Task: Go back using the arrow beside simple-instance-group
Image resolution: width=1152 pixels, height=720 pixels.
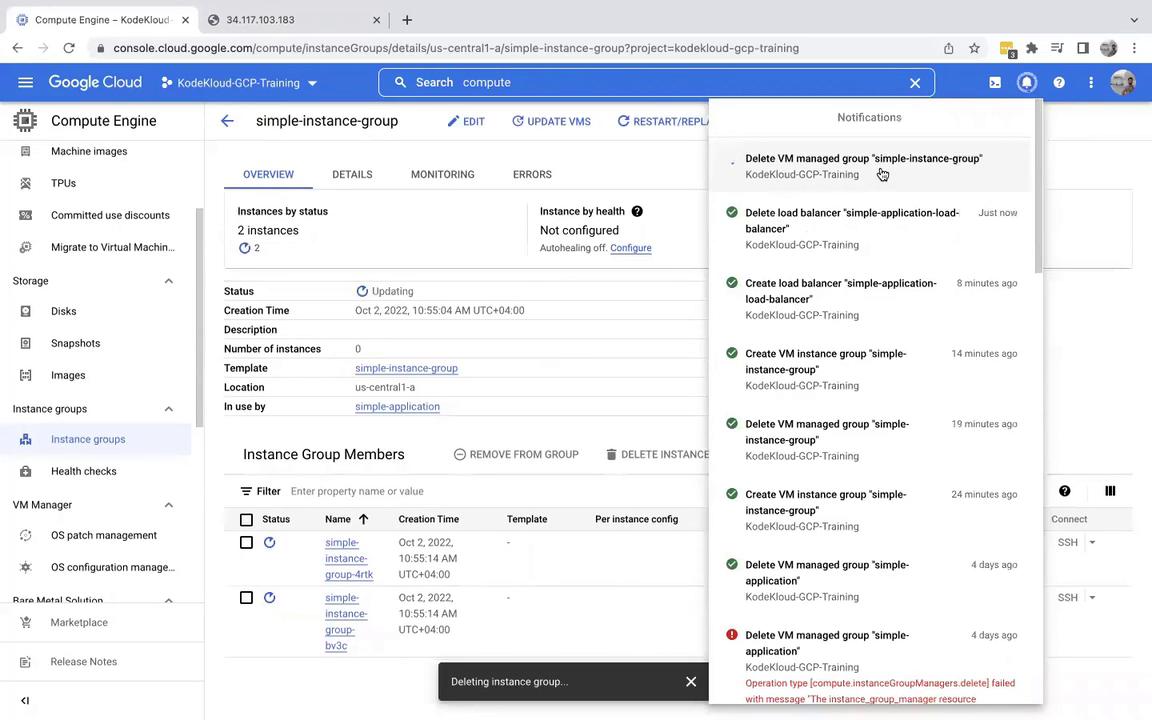Action: tap(227, 121)
